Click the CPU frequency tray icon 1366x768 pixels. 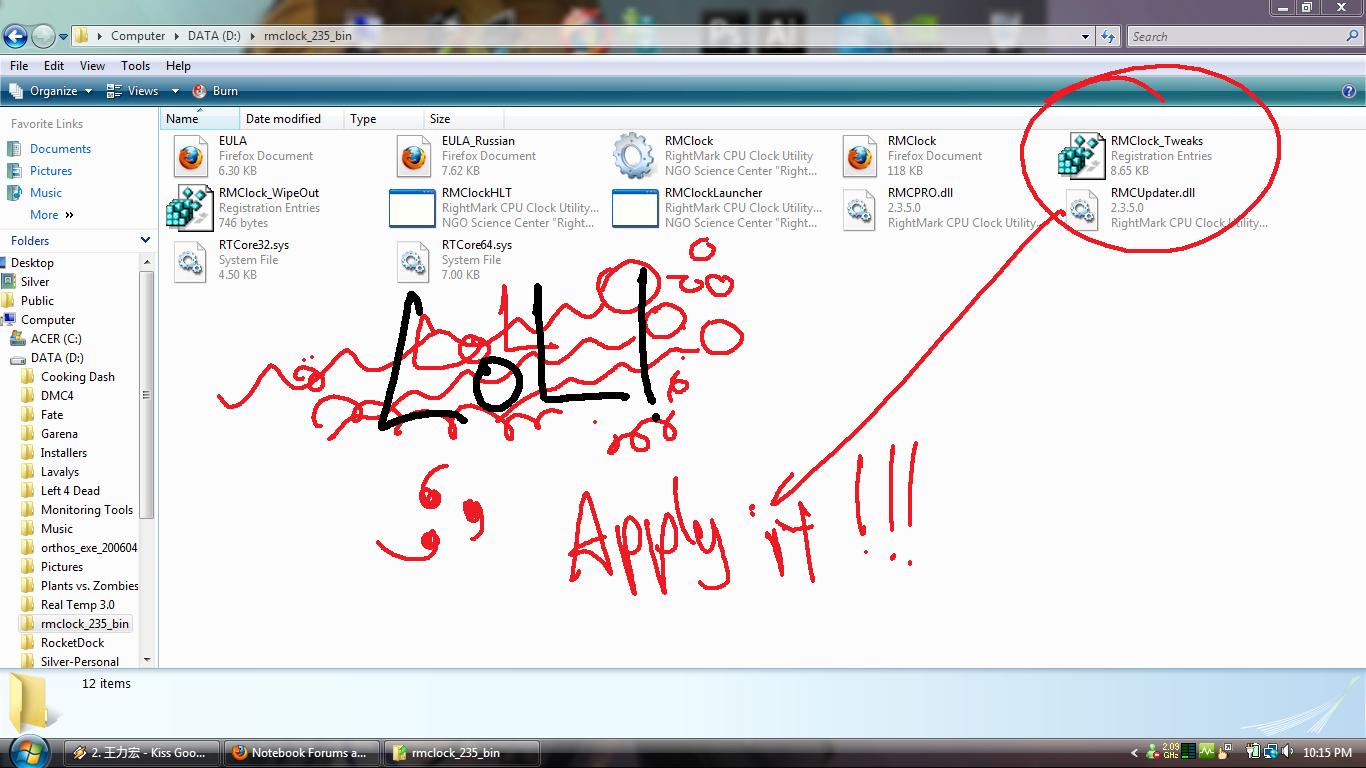click(1169, 751)
